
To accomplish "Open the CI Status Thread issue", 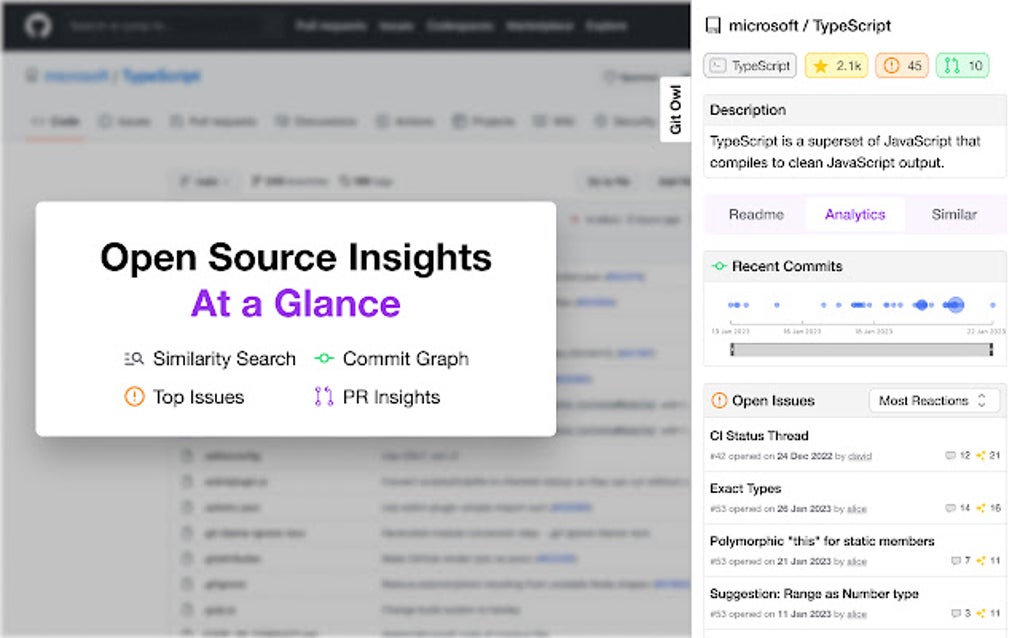I will click(x=759, y=436).
